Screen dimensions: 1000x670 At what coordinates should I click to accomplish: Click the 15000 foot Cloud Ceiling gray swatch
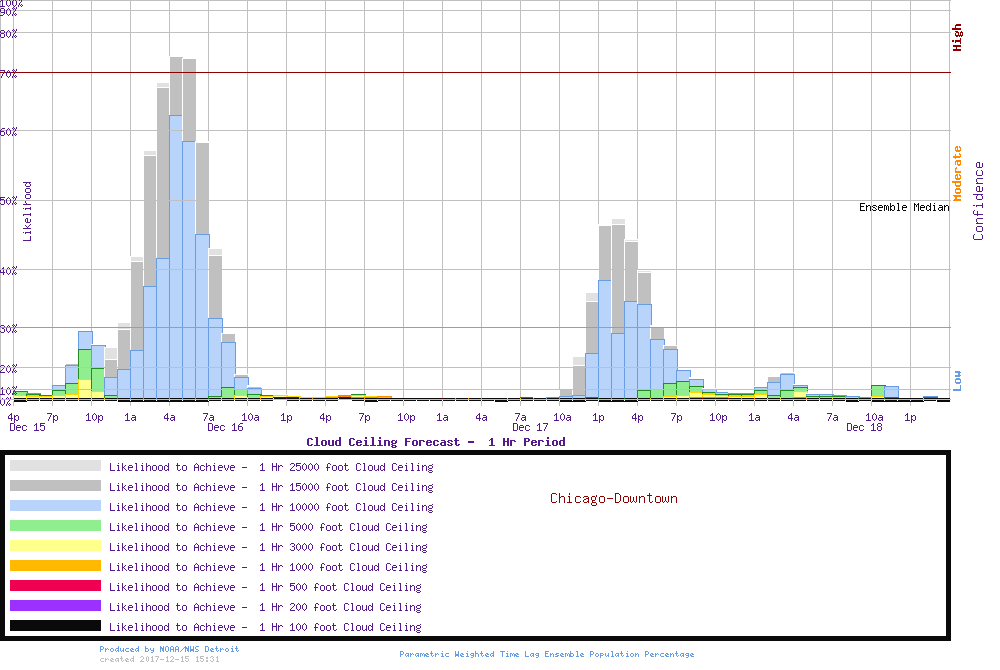55,486
